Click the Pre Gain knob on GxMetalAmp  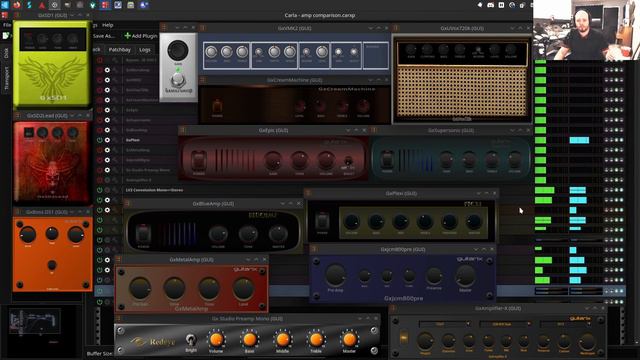tap(140, 287)
